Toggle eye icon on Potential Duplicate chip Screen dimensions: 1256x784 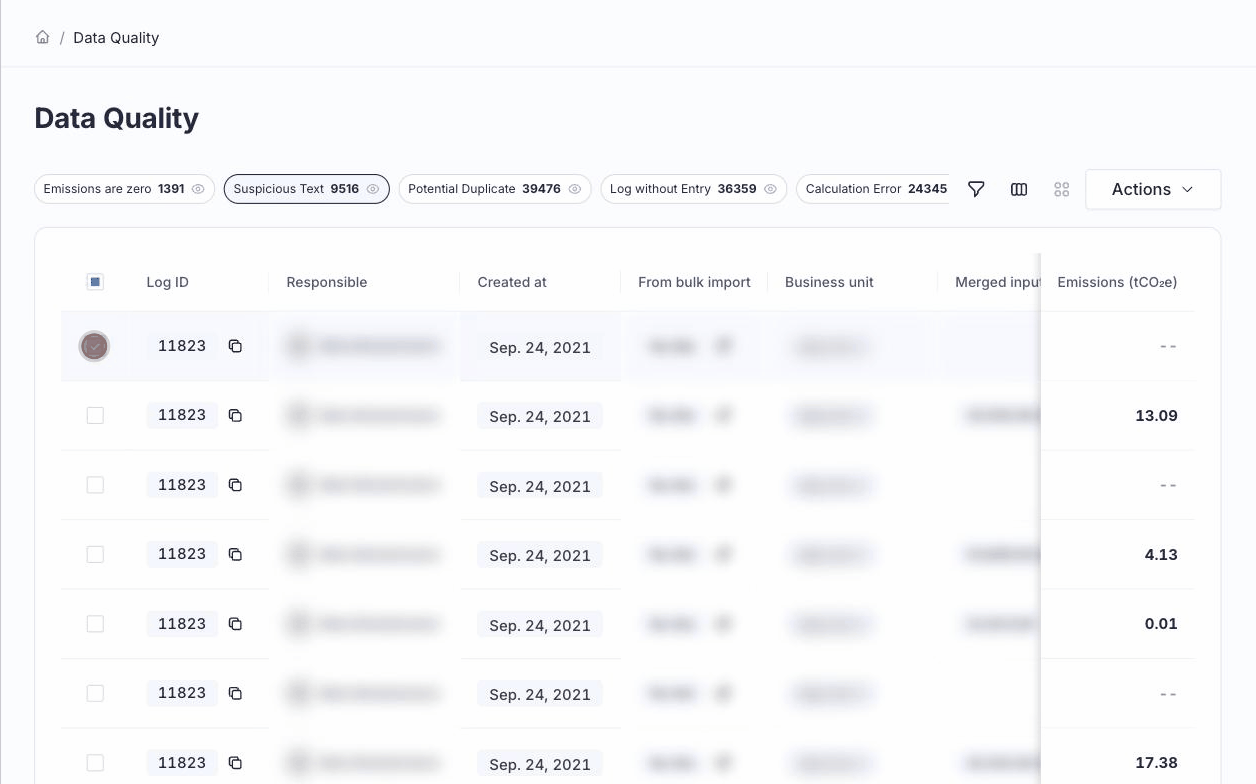click(x=575, y=189)
